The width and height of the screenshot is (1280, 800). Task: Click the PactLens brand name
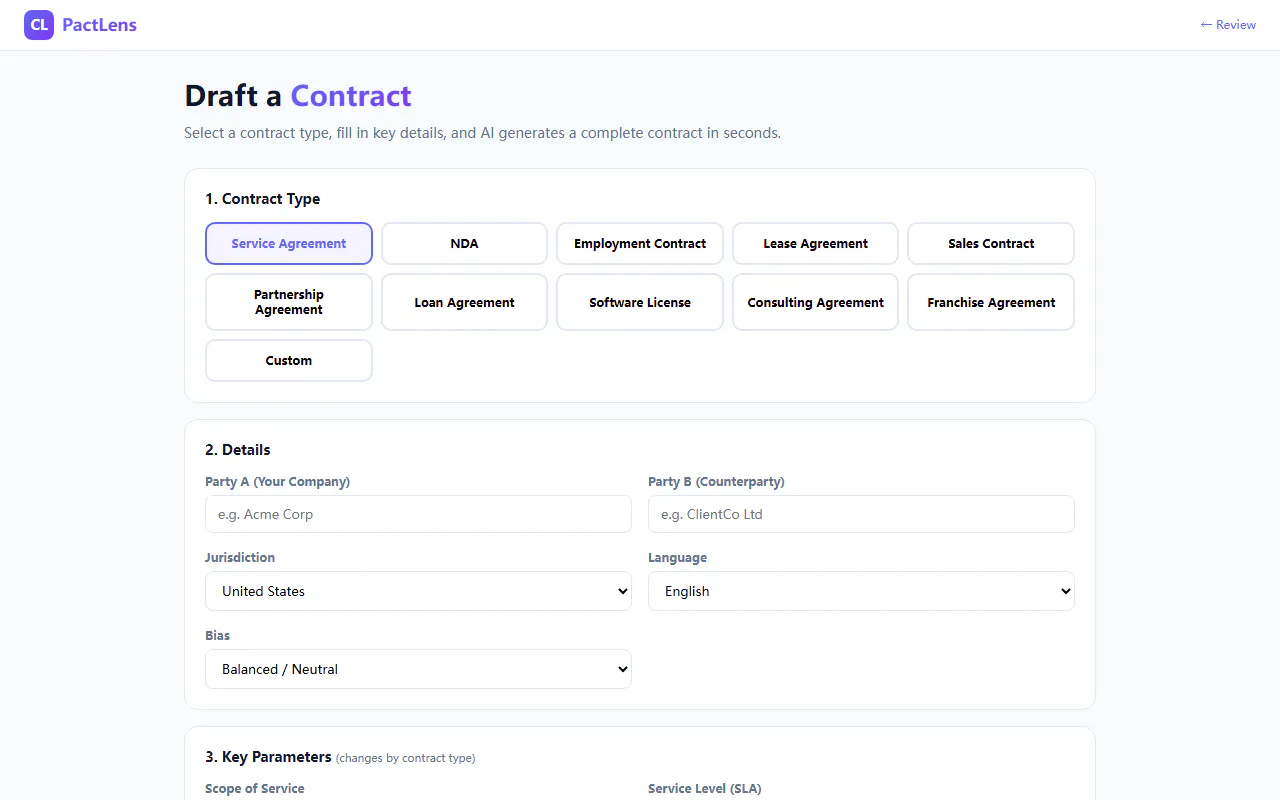click(99, 25)
